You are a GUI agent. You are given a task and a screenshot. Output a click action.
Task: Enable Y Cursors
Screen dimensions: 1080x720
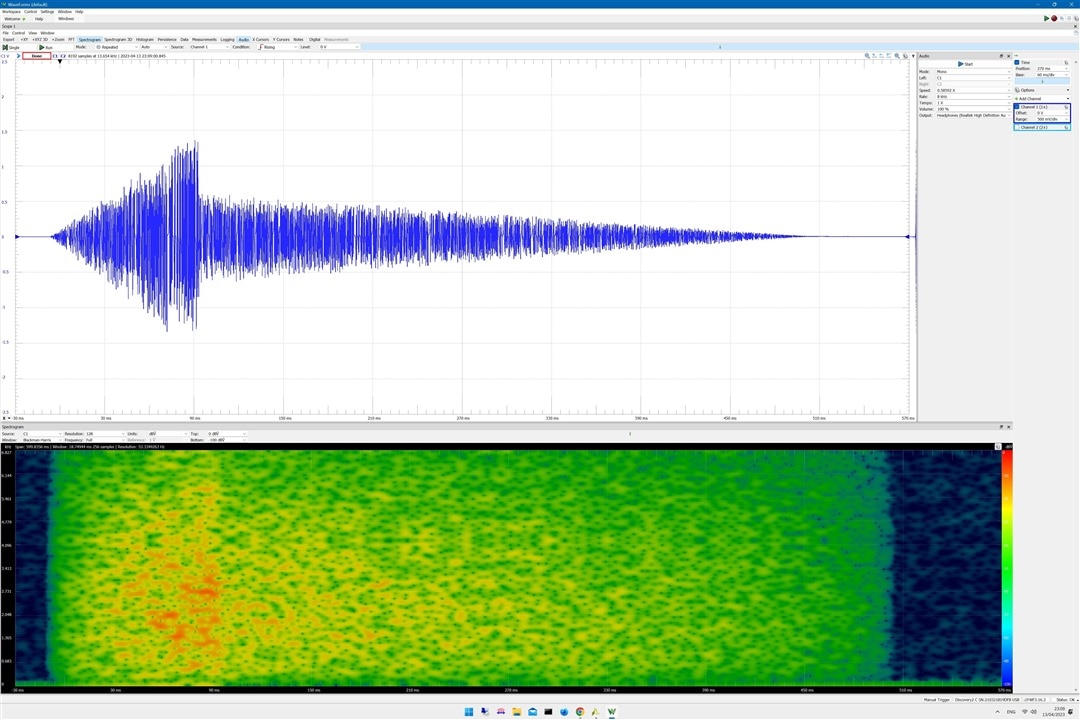(x=281, y=40)
